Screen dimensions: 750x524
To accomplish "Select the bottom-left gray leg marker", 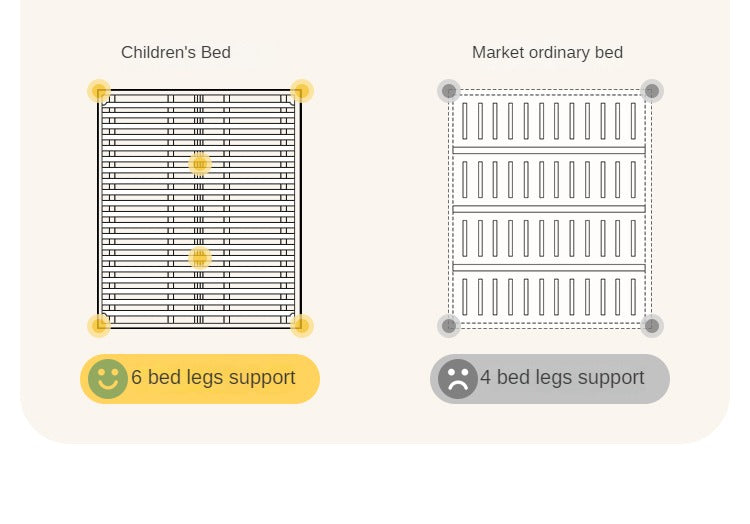I will click(x=449, y=325).
